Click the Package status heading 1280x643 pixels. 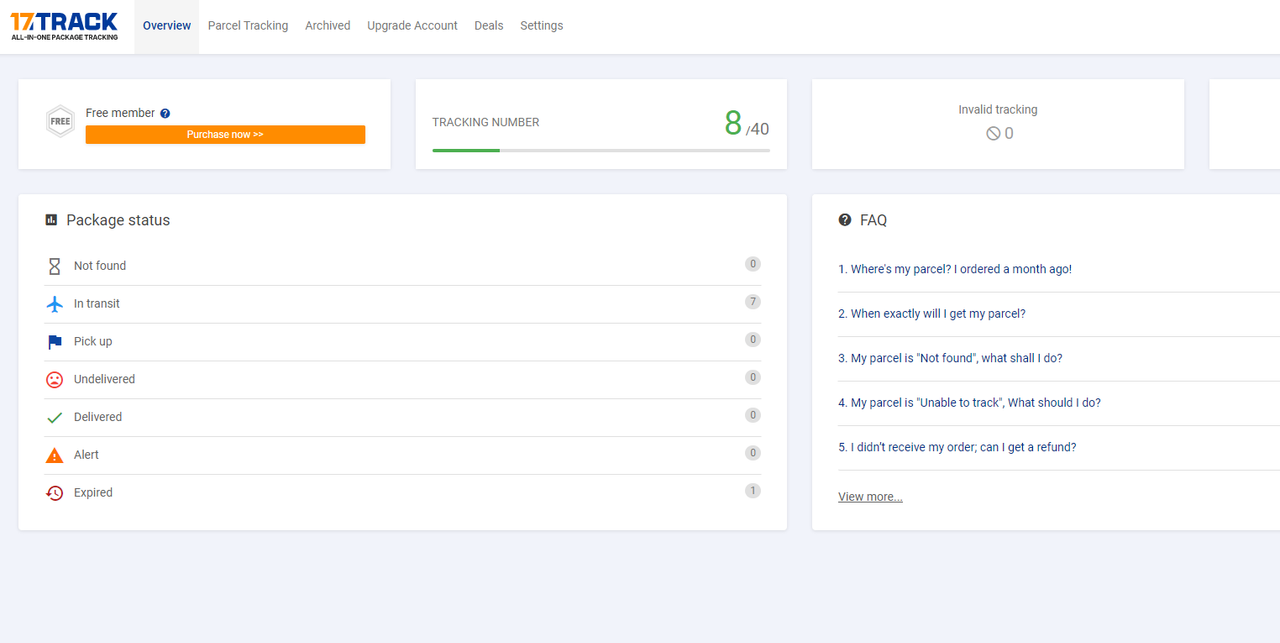point(118,220)
